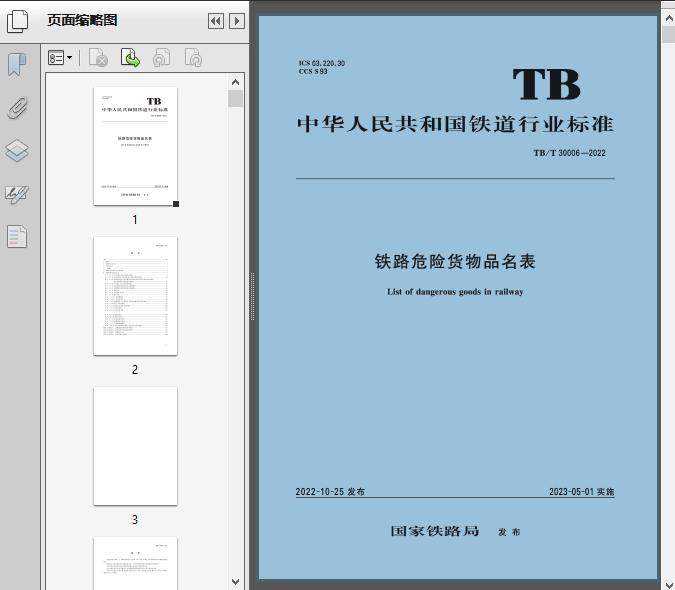675x590 pixels.
Task: Open thumbnail options dropdown menu
Action: (60, 58)
